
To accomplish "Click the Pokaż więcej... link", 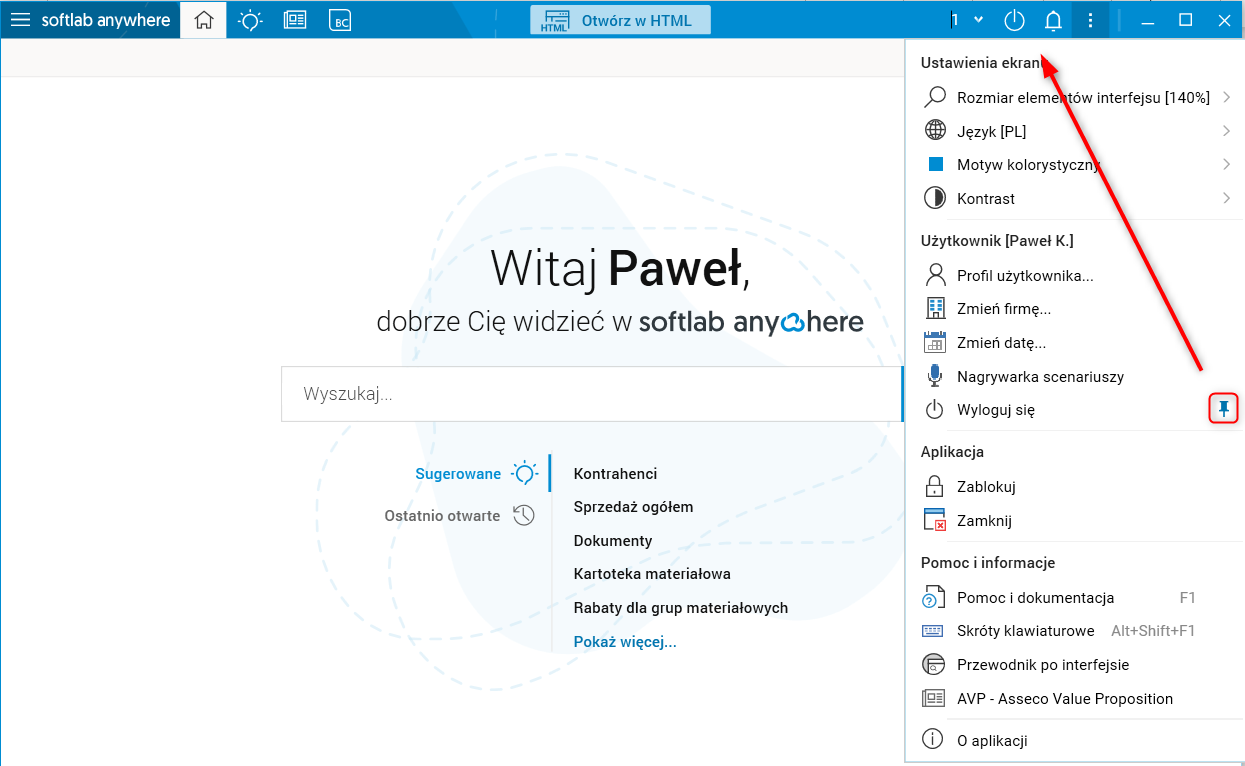I will [625, 642].
